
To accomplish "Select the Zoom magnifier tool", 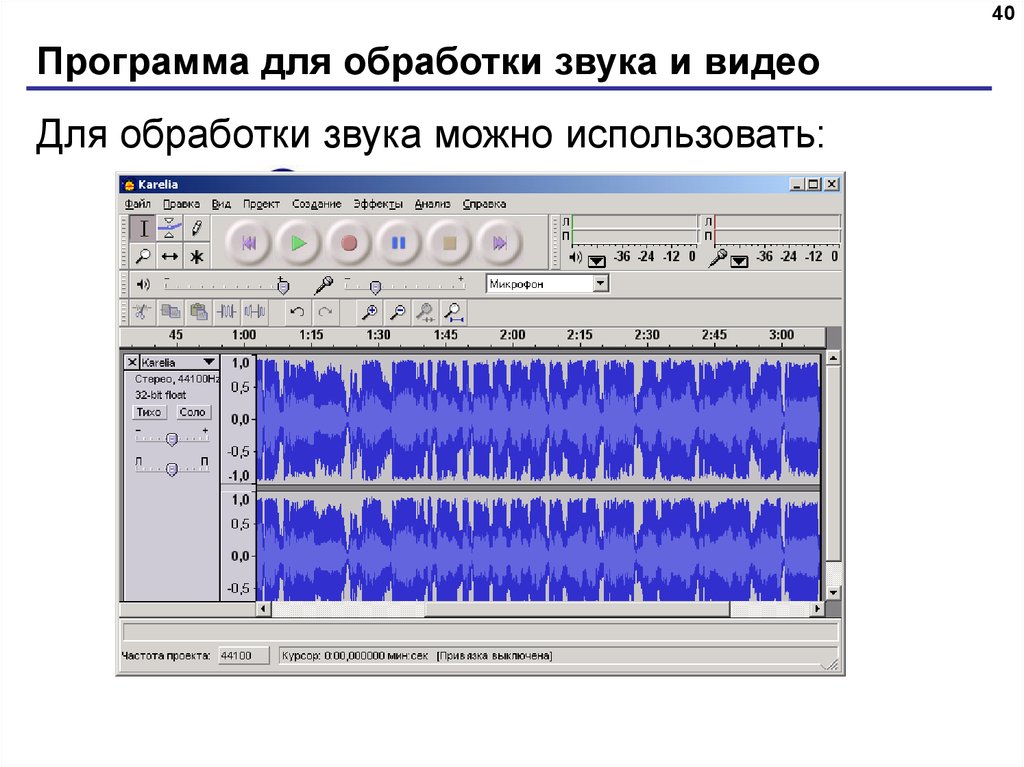I will [143, 256].
